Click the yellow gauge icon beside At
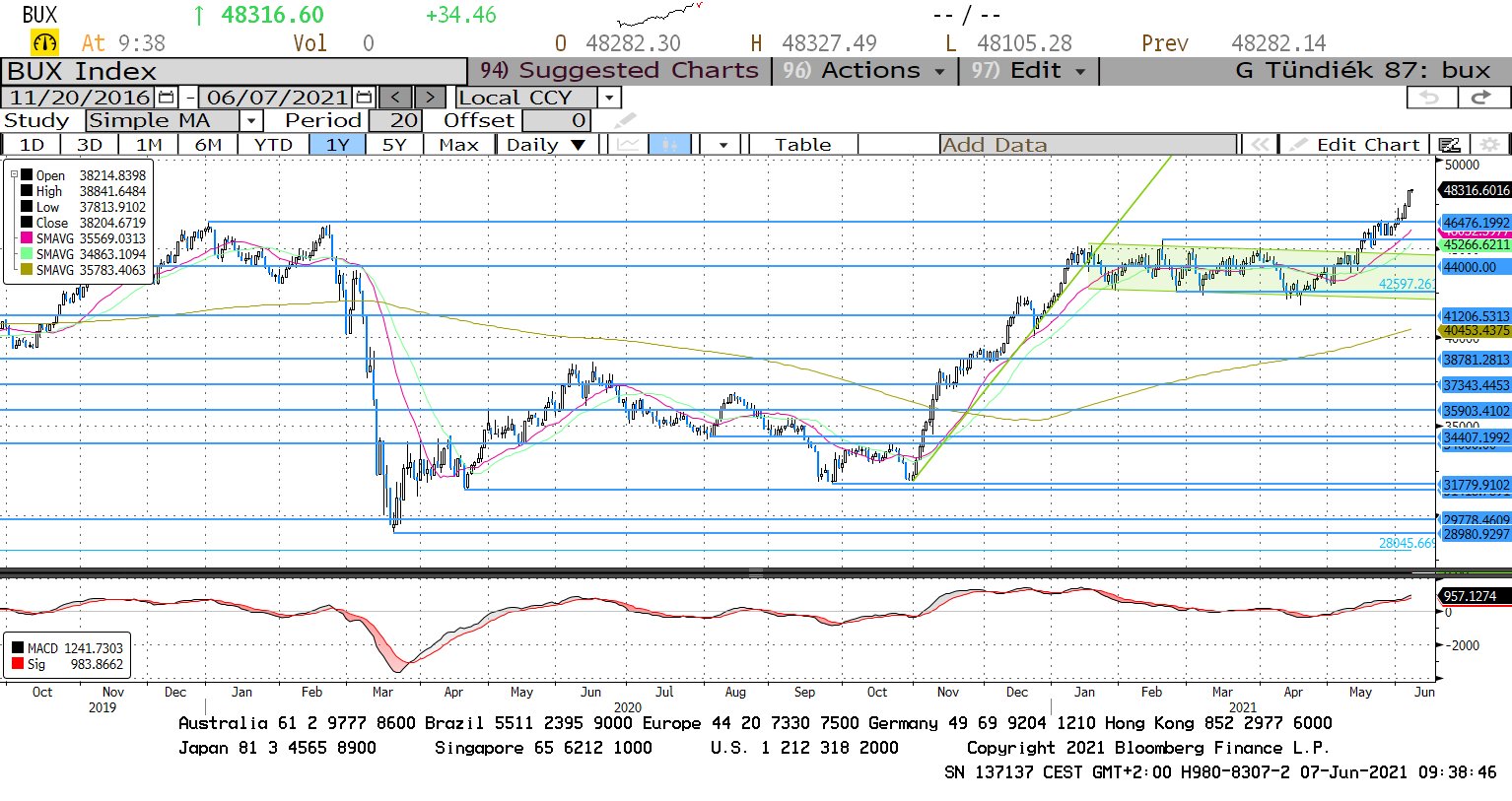 tap(44, 43)
